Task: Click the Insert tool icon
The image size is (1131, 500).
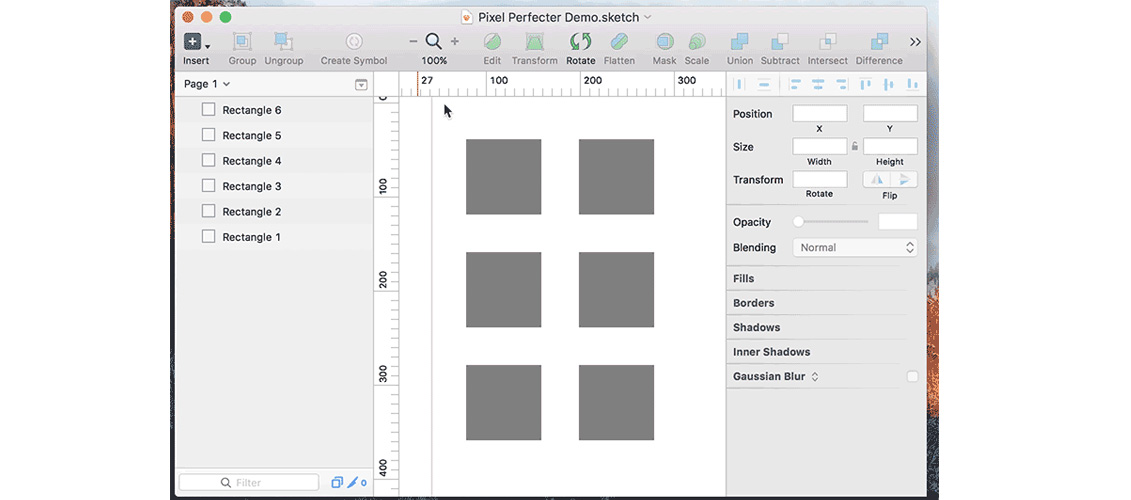Action: (193, 42)
